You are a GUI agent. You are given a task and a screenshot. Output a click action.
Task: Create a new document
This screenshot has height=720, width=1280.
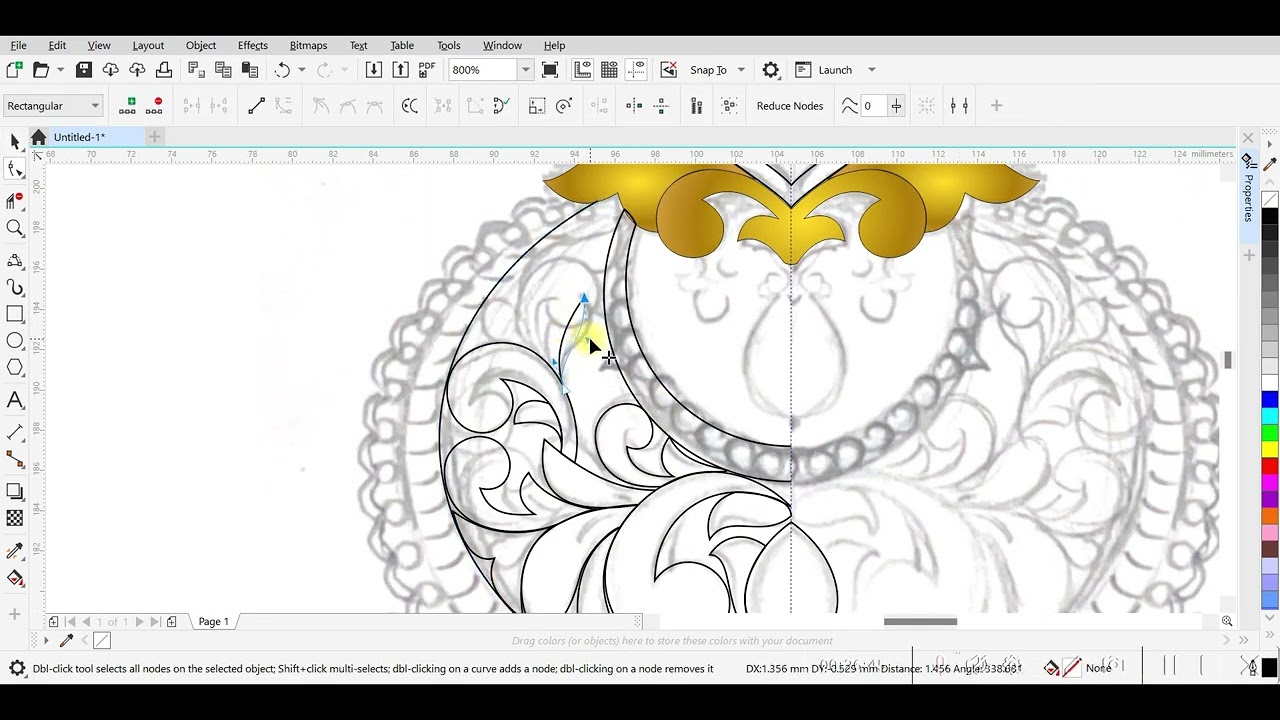(14, 70)
